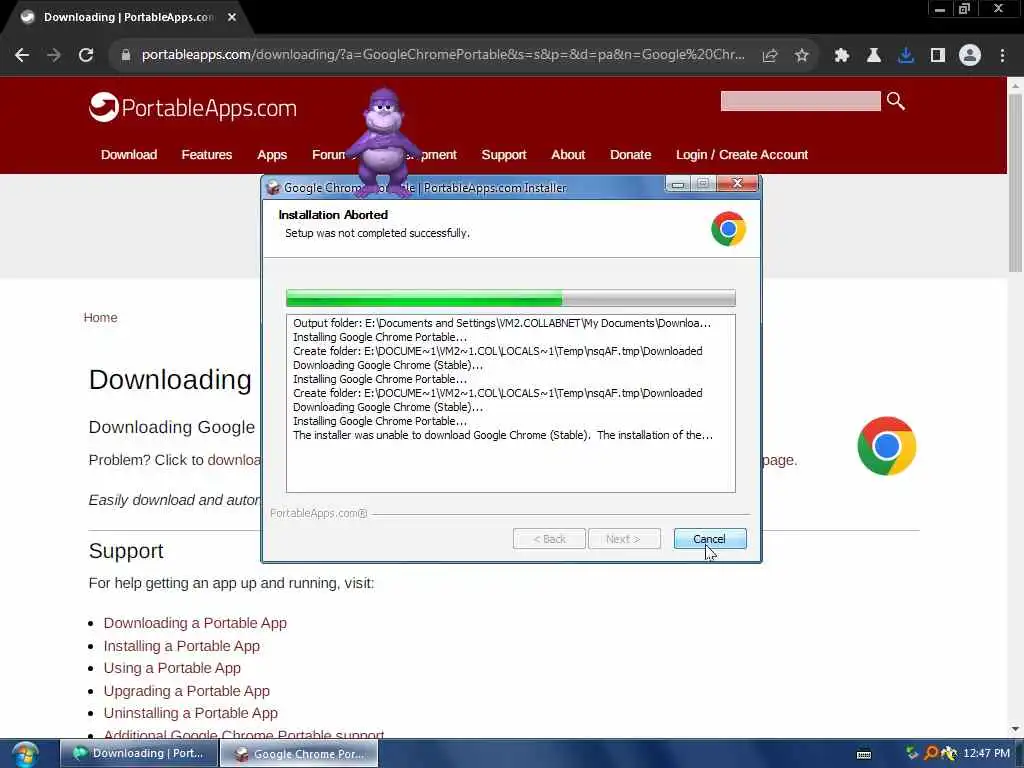Open the Apps menu item
Image resolution: width=1024 pixels, height=768 pixels.
click(272, 155)
